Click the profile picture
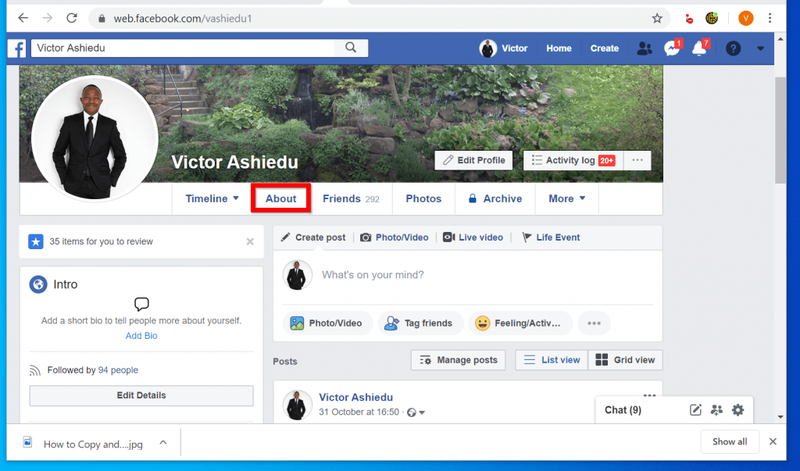Screen dimensions: 800x471 (94, 139)
